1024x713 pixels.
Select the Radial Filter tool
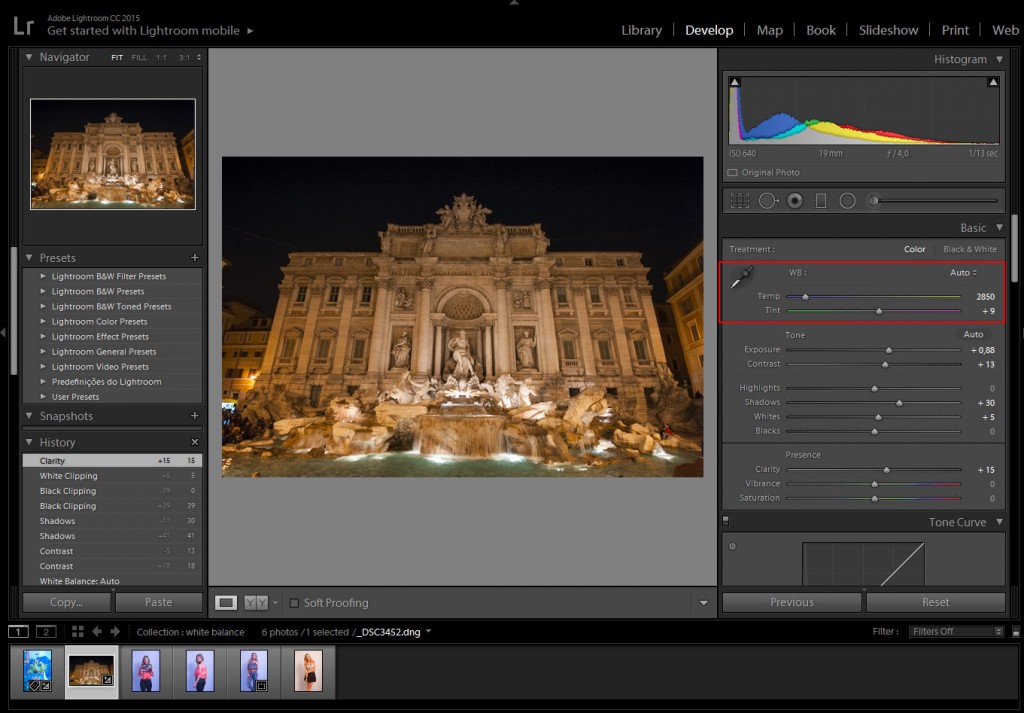847,200
